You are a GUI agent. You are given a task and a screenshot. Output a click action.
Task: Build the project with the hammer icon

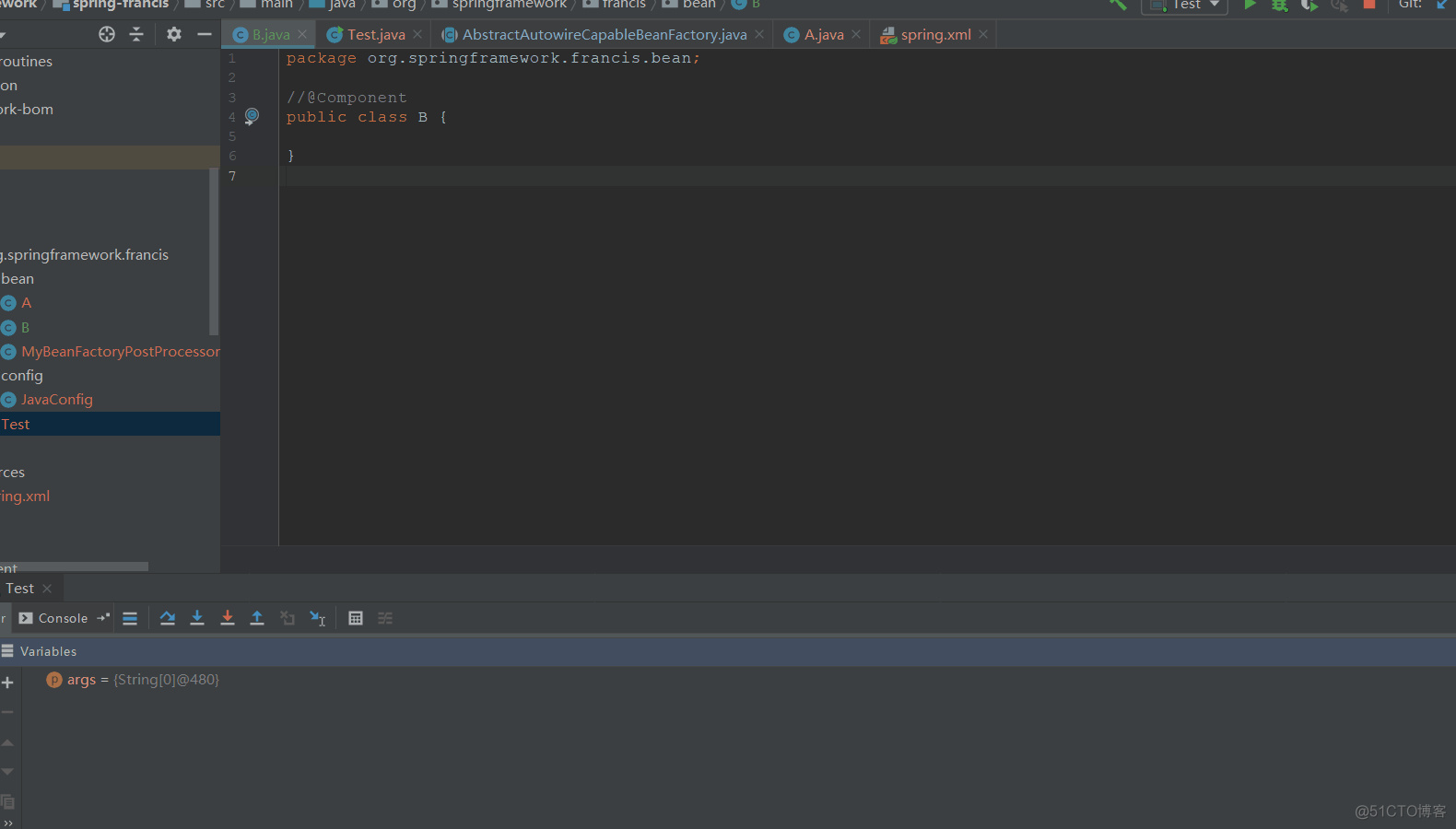(x=1118, y=5)
